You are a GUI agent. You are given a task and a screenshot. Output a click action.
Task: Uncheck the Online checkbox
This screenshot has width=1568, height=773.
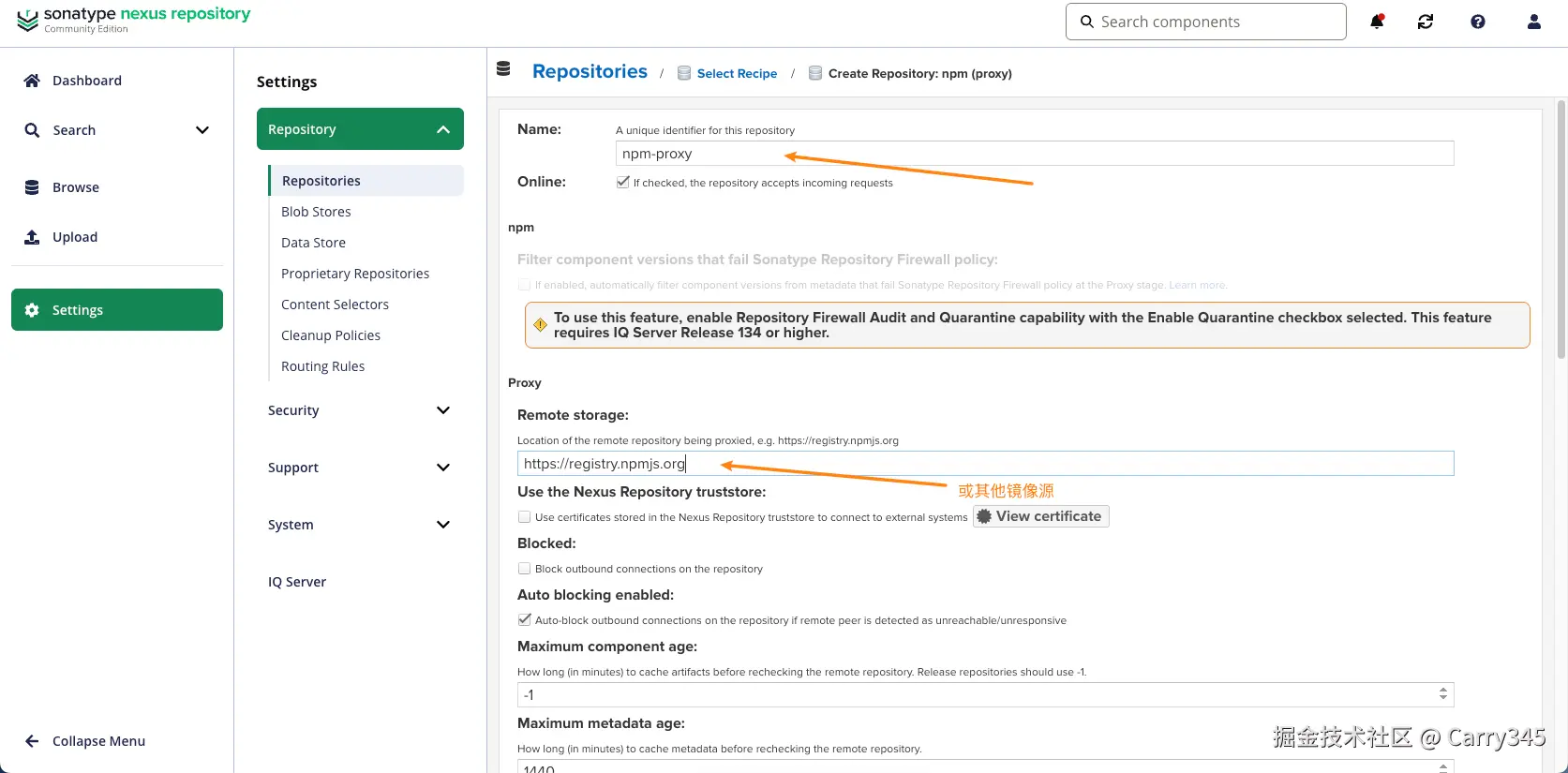click(x=622, y=183)
